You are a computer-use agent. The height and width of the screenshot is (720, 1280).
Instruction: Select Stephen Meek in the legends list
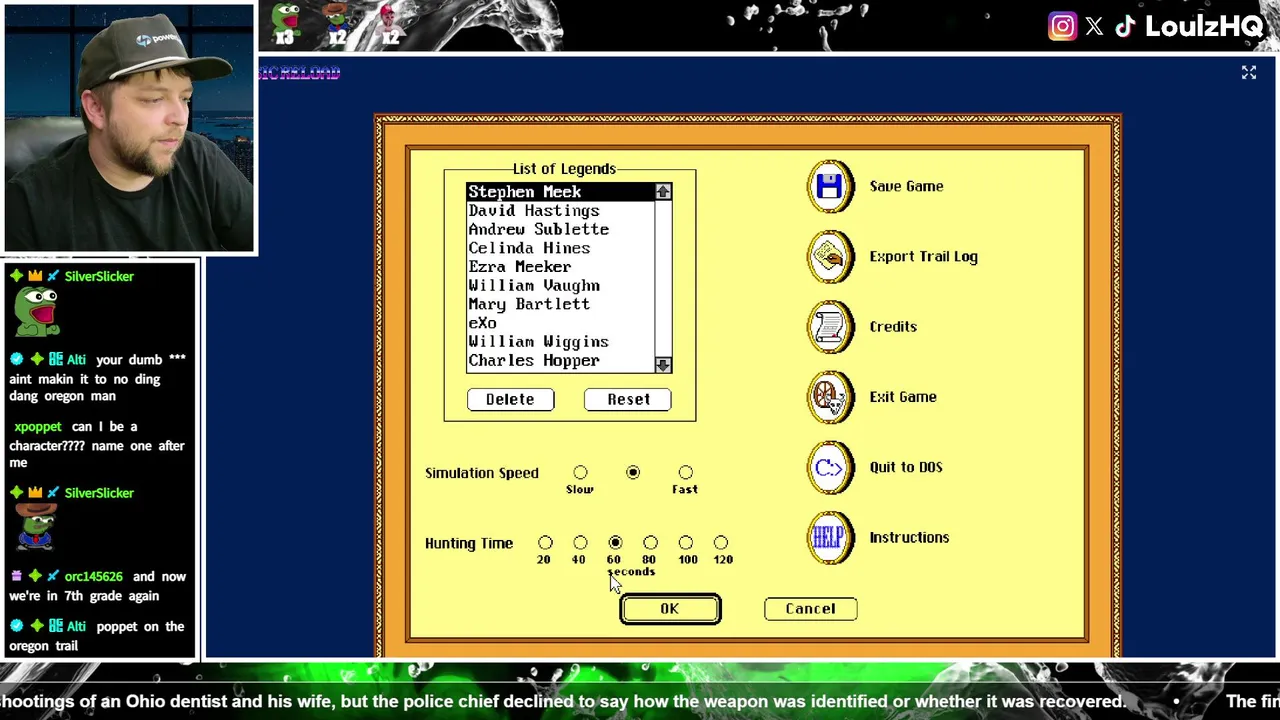(561, 192)
